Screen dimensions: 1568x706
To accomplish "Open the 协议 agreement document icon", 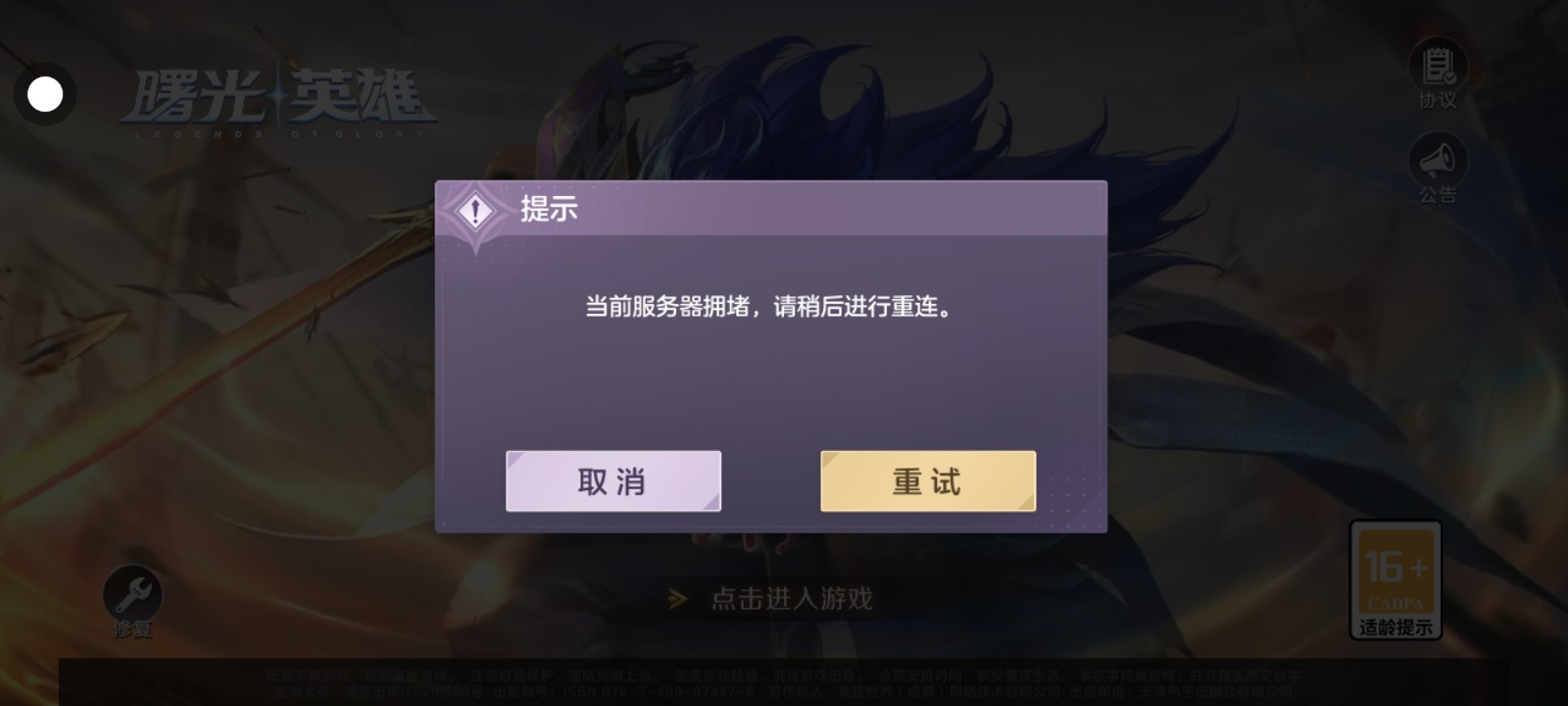I will pyautogui.click(x=1438, y=66).
